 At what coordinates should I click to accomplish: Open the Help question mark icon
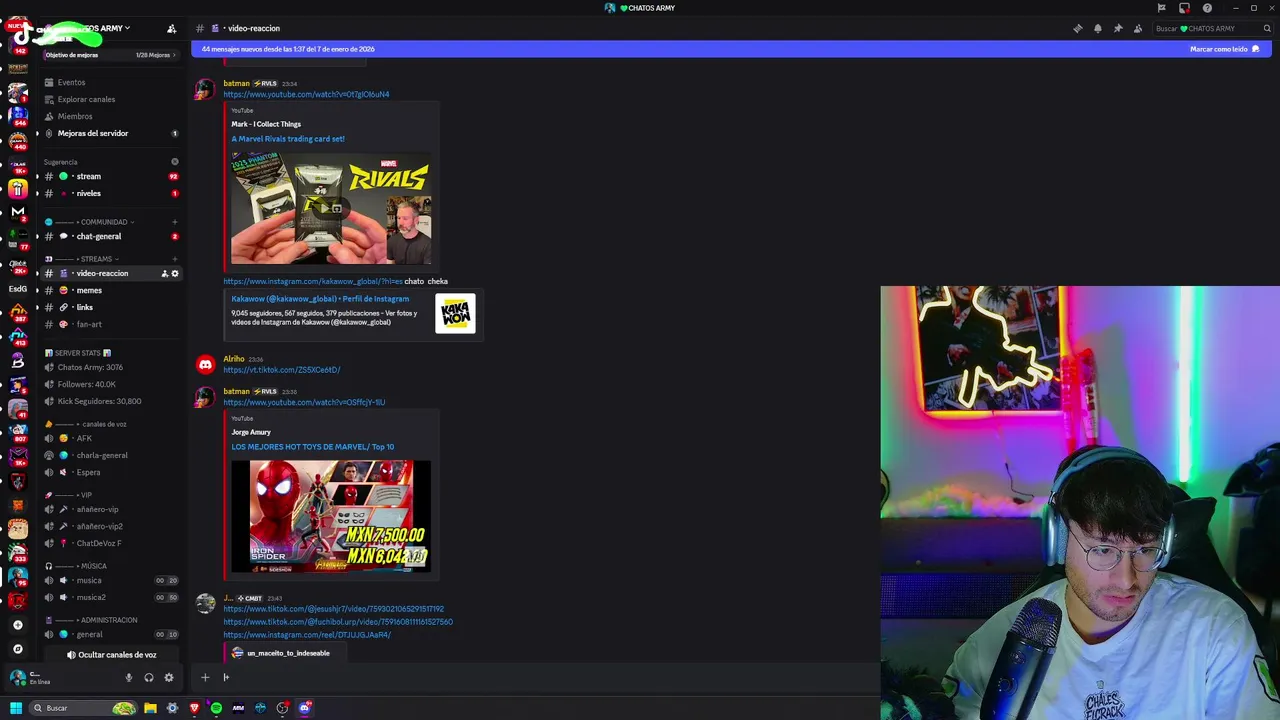coord(1207,8)
